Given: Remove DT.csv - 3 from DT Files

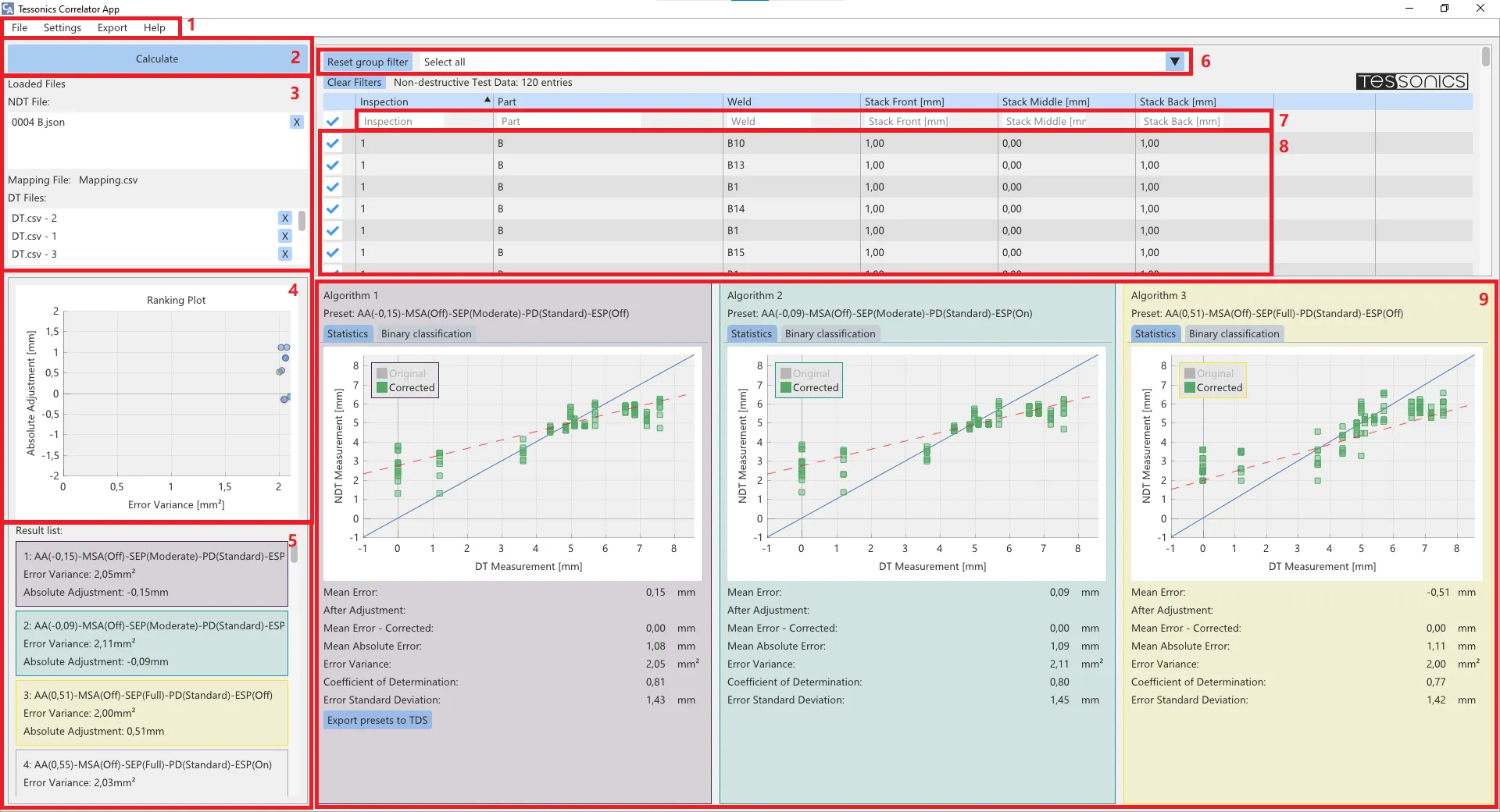Looking at the screenshot, I should coord(285,254).
